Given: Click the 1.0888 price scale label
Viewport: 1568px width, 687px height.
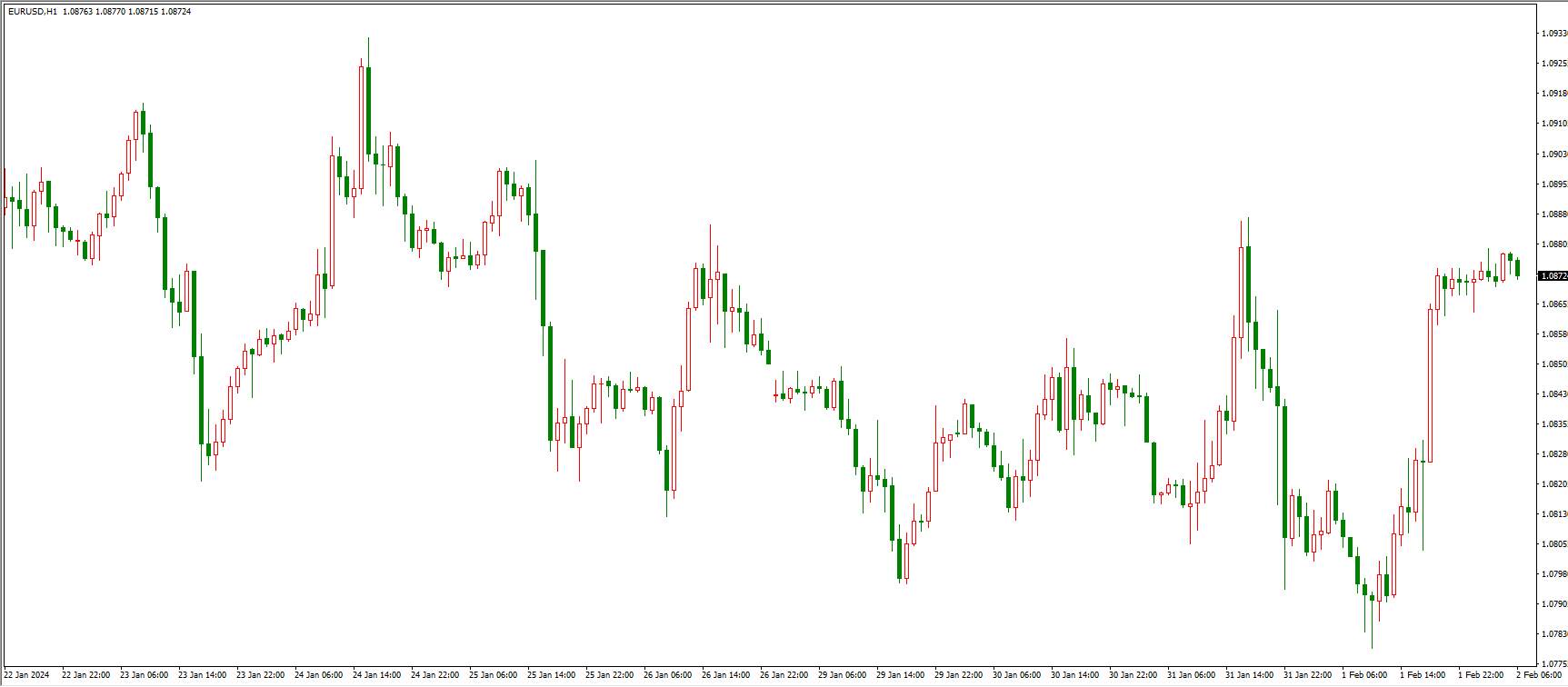Looking at the screenshot, I should [x=1554, y=214].
